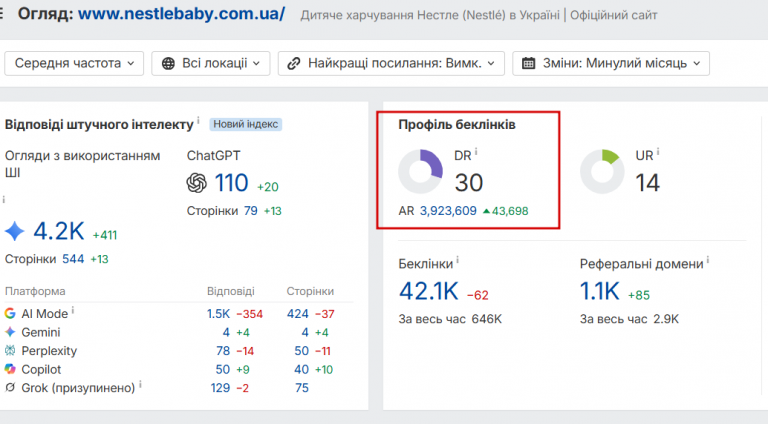Open AI overviews pages count 544
The width and height of the screenshot is (768, 424).
[x=73, y=259]
